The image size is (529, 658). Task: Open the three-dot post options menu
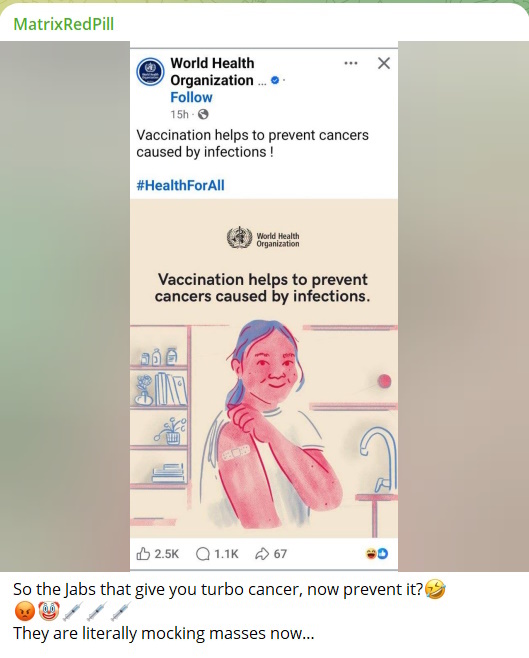351,63
